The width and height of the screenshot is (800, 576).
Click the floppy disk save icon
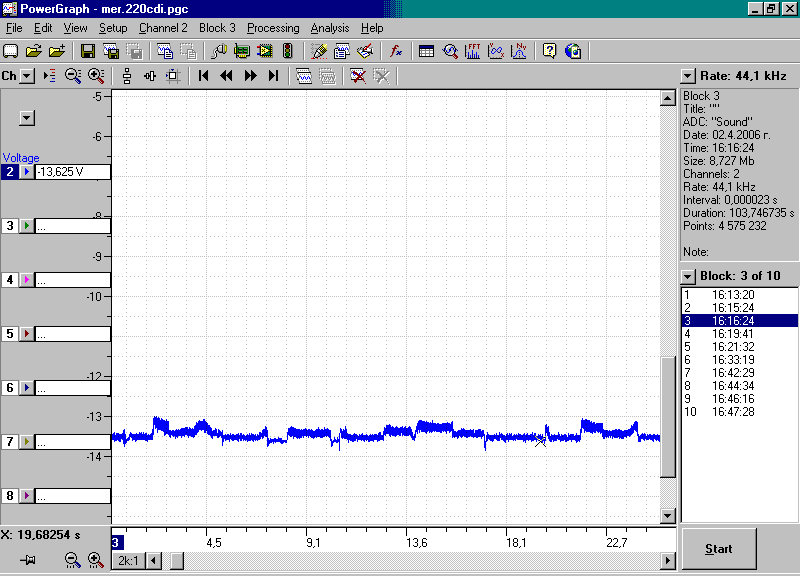pyautogui.click(x=88, y=51)
